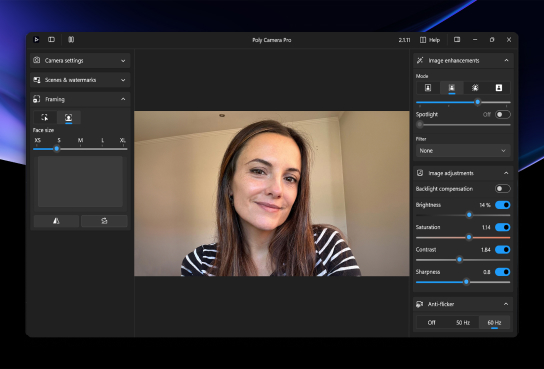Select the Off anti-flicker option
Image resolution: width=544 pixels, height=369 pixels.
coord(432,323)
